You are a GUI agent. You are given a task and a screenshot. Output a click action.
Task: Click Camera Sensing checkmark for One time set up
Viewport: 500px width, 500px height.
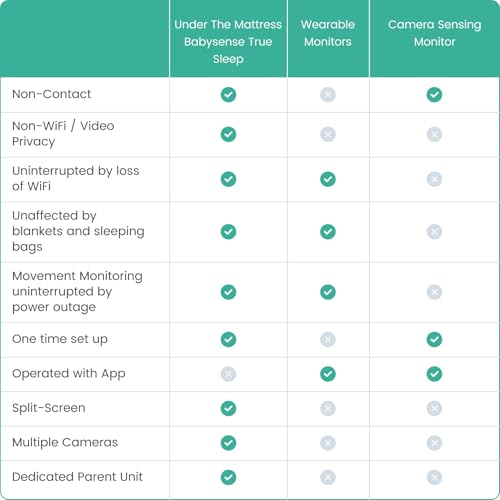[434, 339]
